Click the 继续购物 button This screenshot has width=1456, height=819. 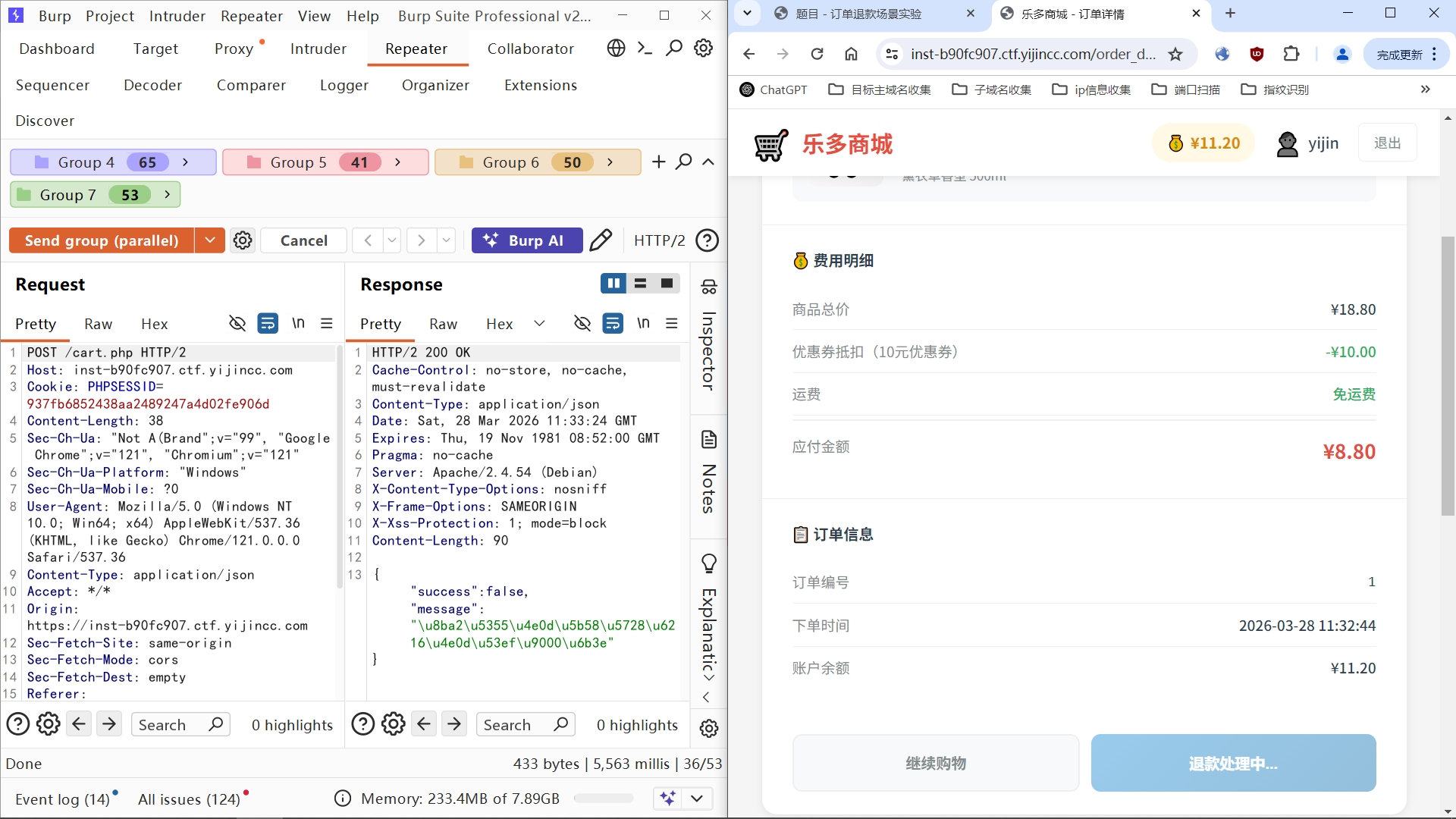935,763
